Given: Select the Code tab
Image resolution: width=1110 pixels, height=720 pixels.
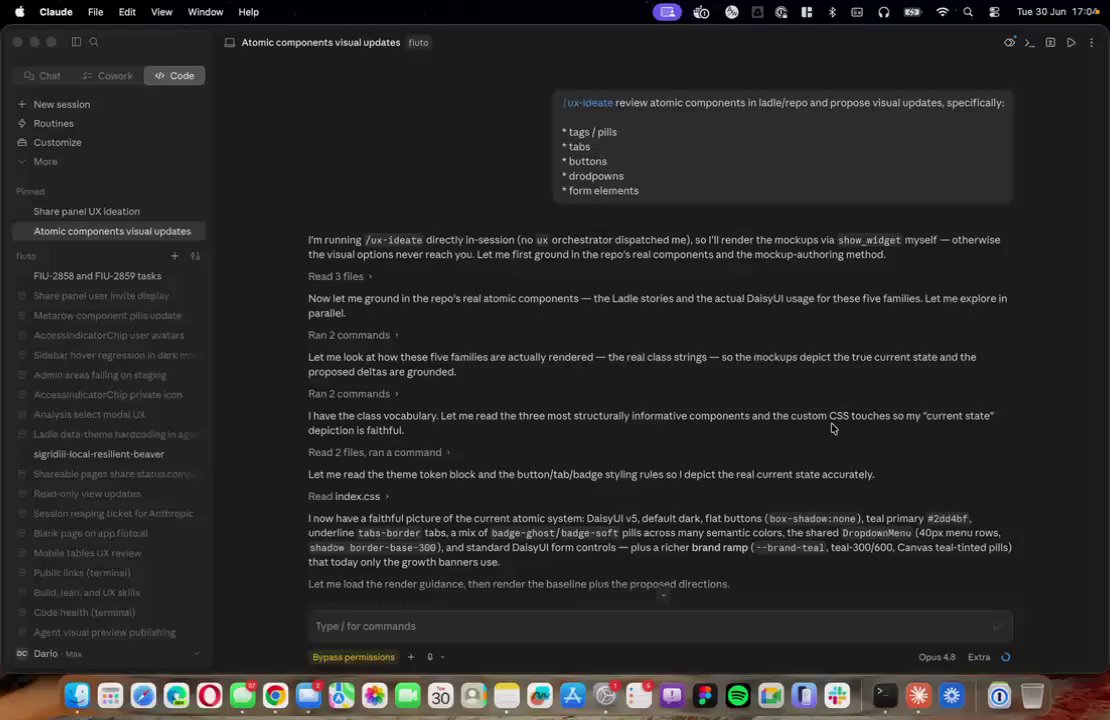Looking at the screenshot, I should point(174,76).
